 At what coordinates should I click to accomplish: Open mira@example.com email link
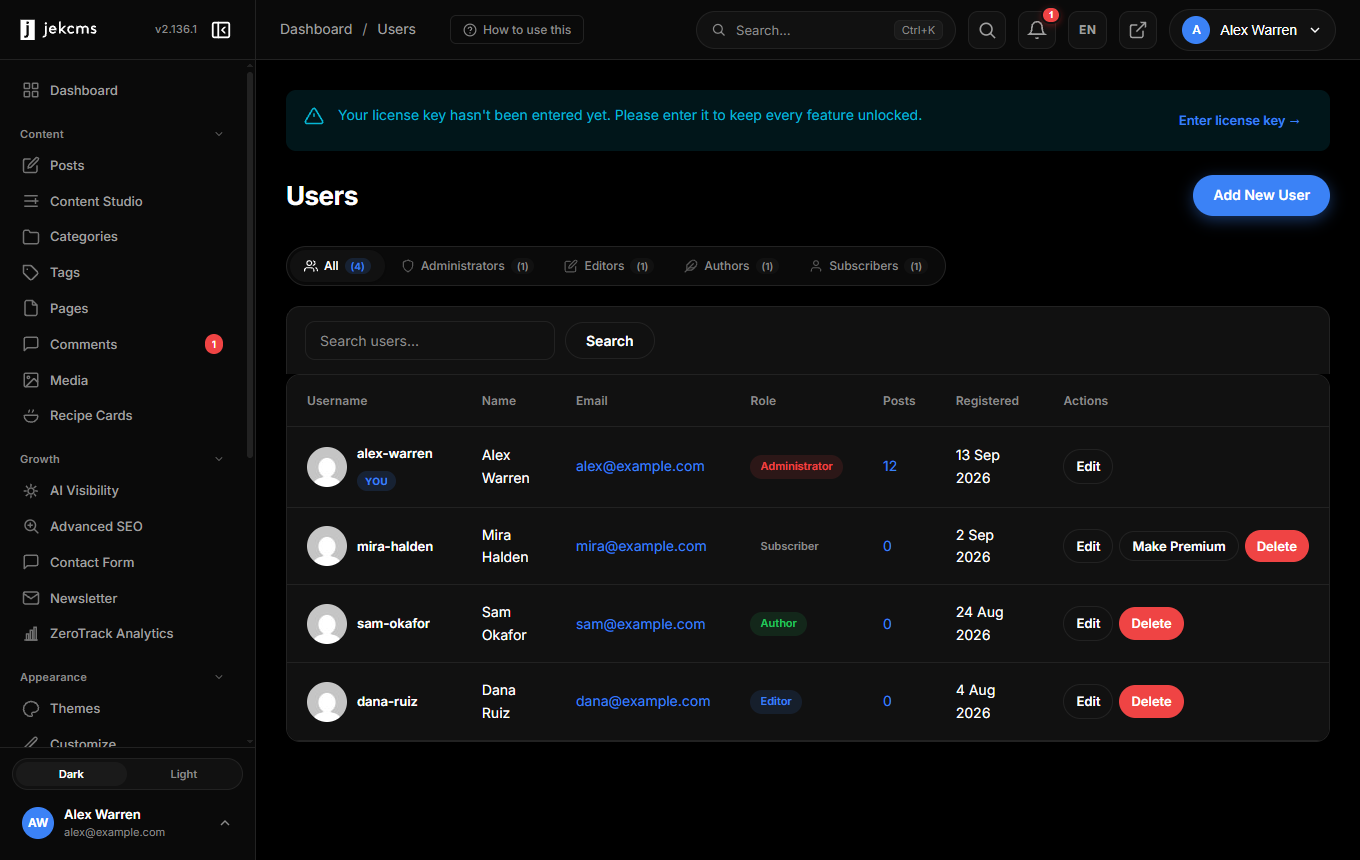point(641,546)
